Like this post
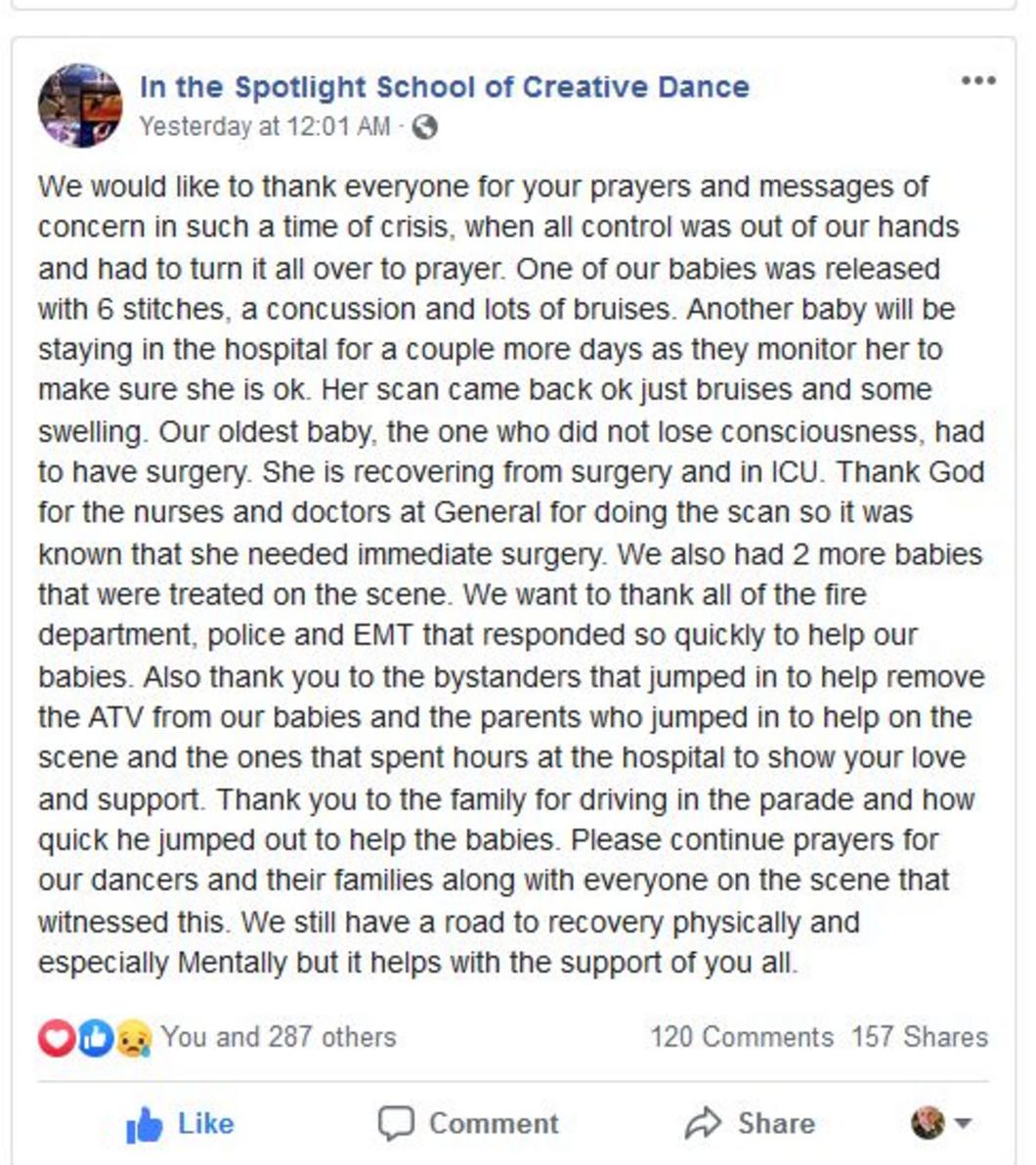The image size is (1036, 1165). tap(180, 1124)
